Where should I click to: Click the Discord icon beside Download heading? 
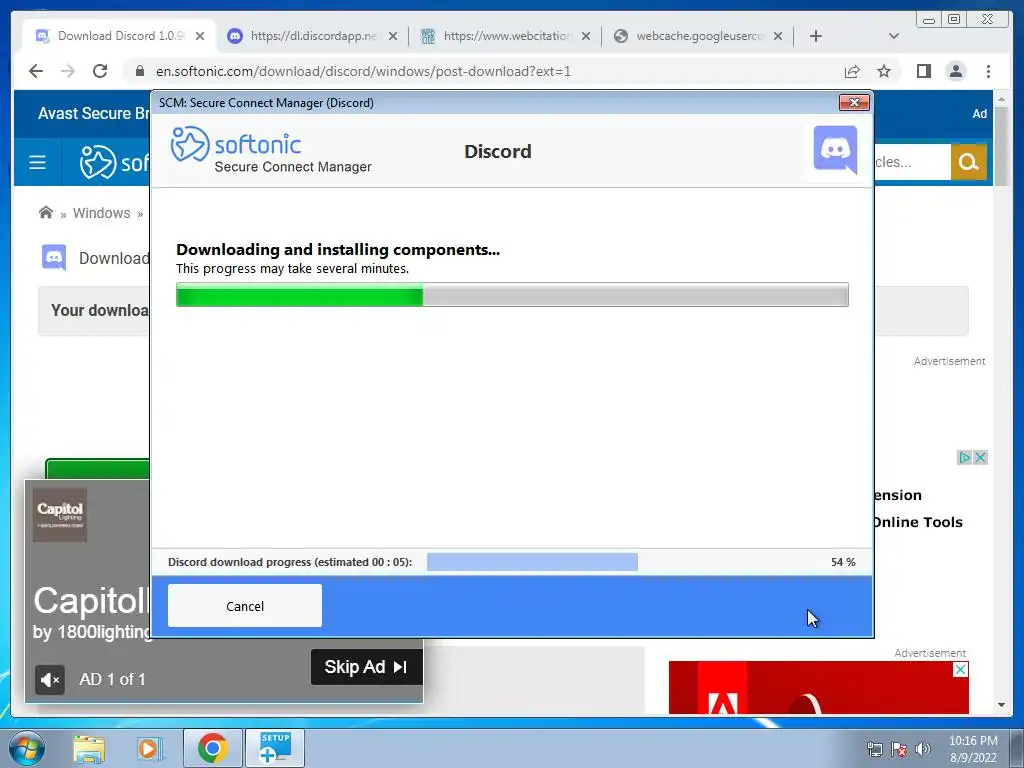click(54, 257)
